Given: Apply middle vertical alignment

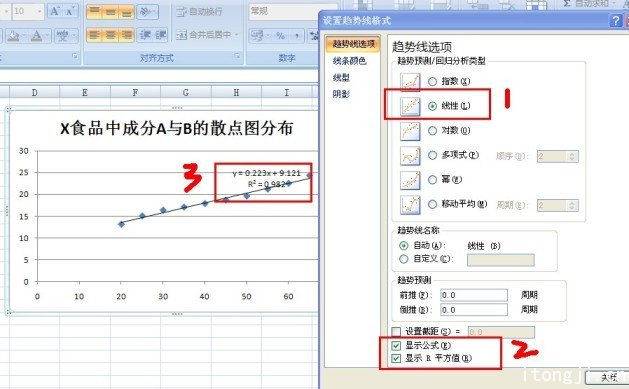Looking at the screenshot, I should 110,12.
